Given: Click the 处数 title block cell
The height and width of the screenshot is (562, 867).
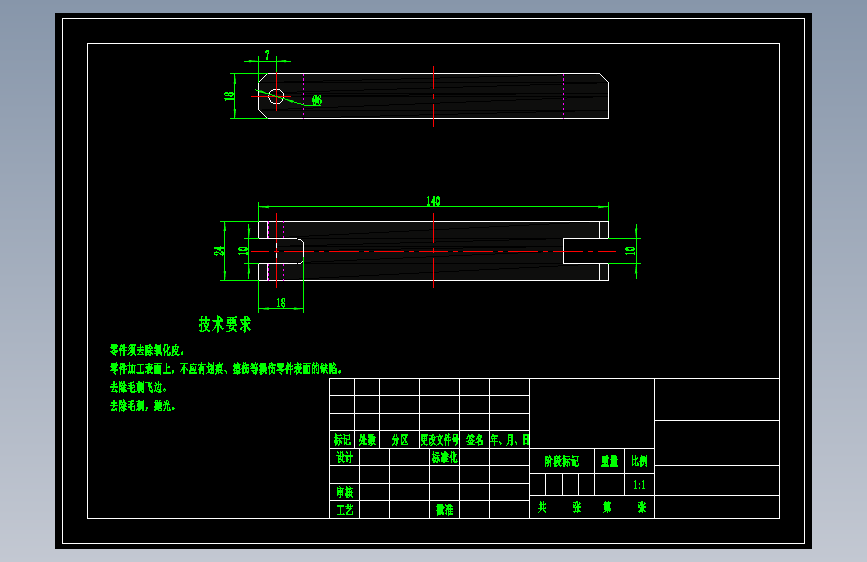Looking at the screenshot, I should tap(367, 440).
